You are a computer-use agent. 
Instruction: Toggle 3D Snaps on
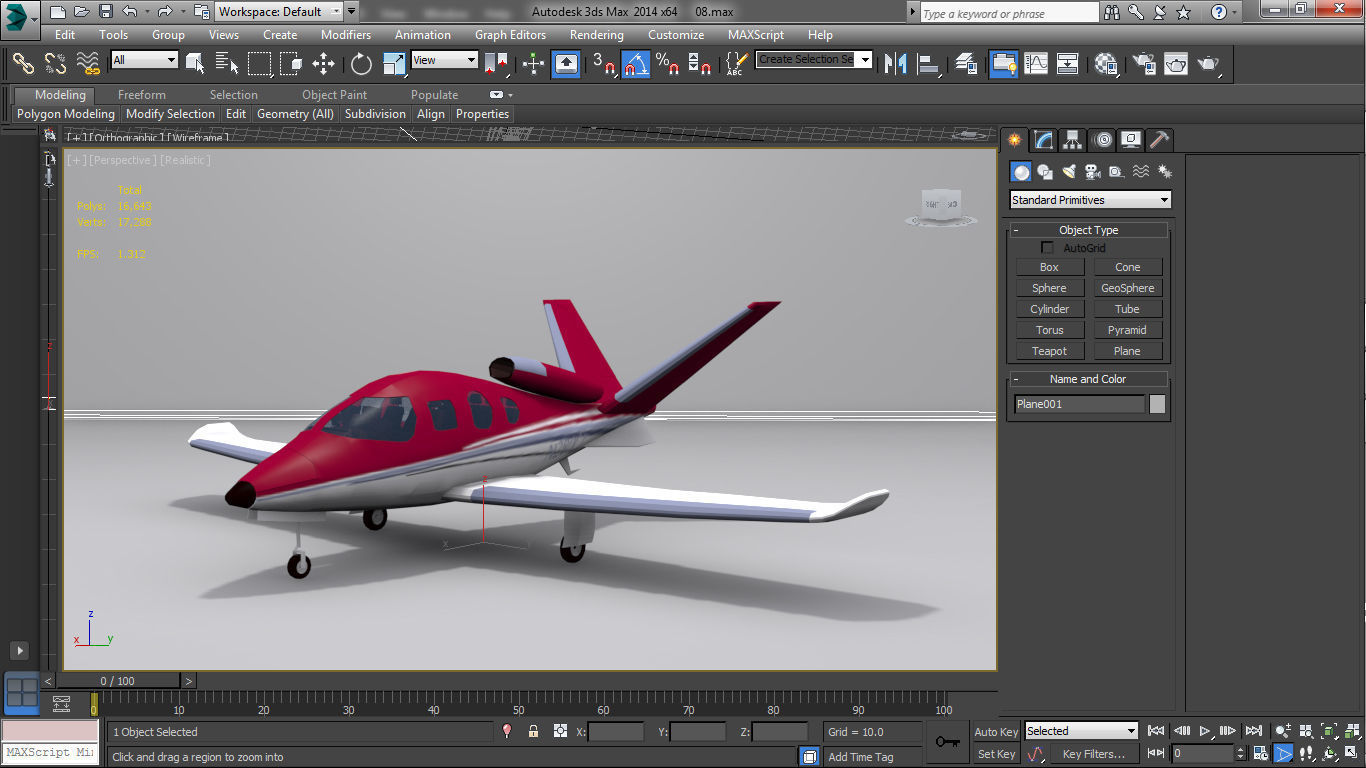tap(604, 64)
